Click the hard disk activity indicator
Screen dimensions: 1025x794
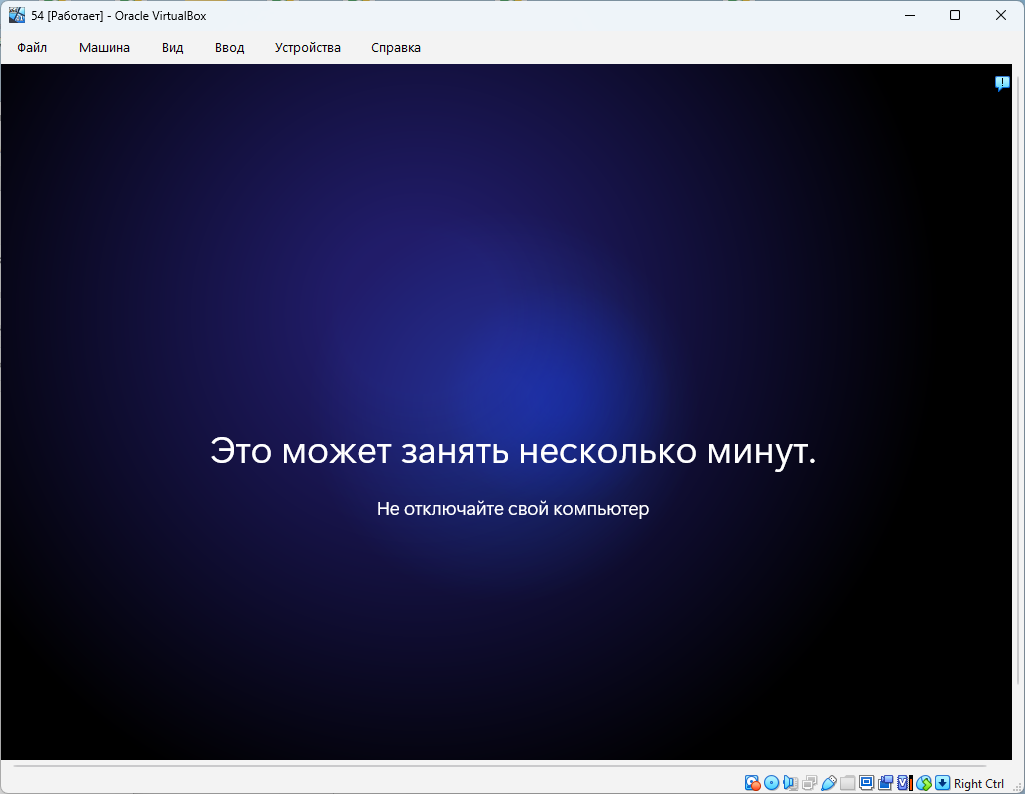(753, 783)
